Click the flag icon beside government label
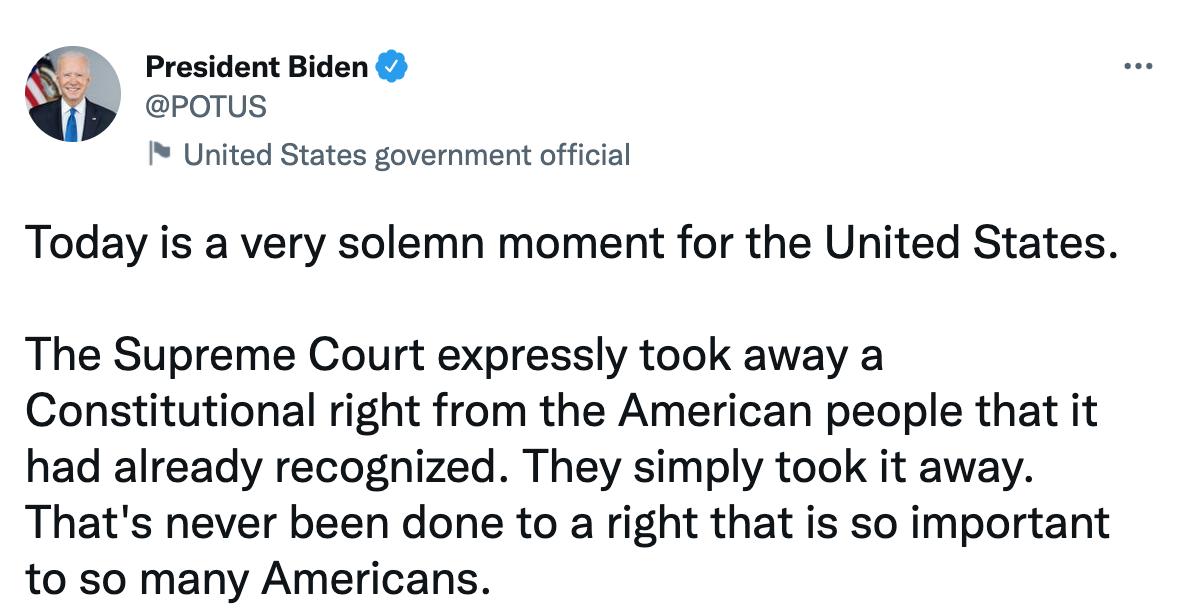The width and height of the screenshot is (1180, 616). click(x=159, y=153)
